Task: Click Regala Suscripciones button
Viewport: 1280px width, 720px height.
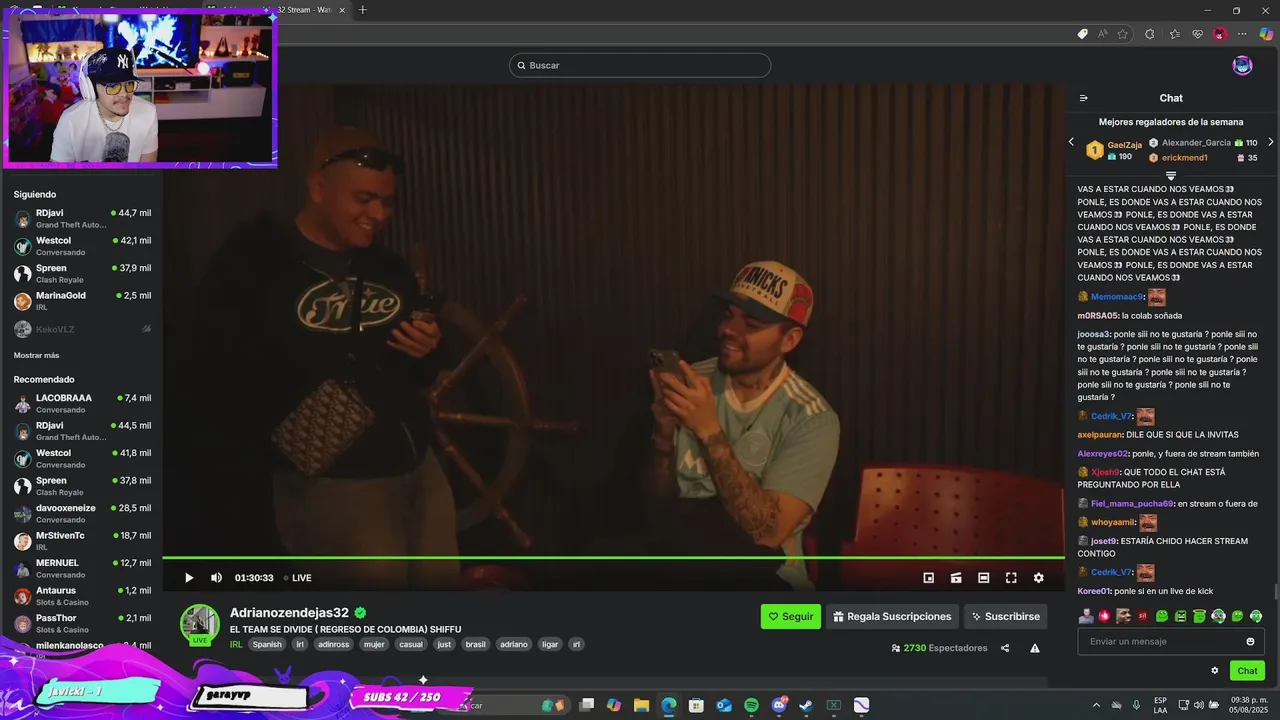Action: [x=892, y=617]
